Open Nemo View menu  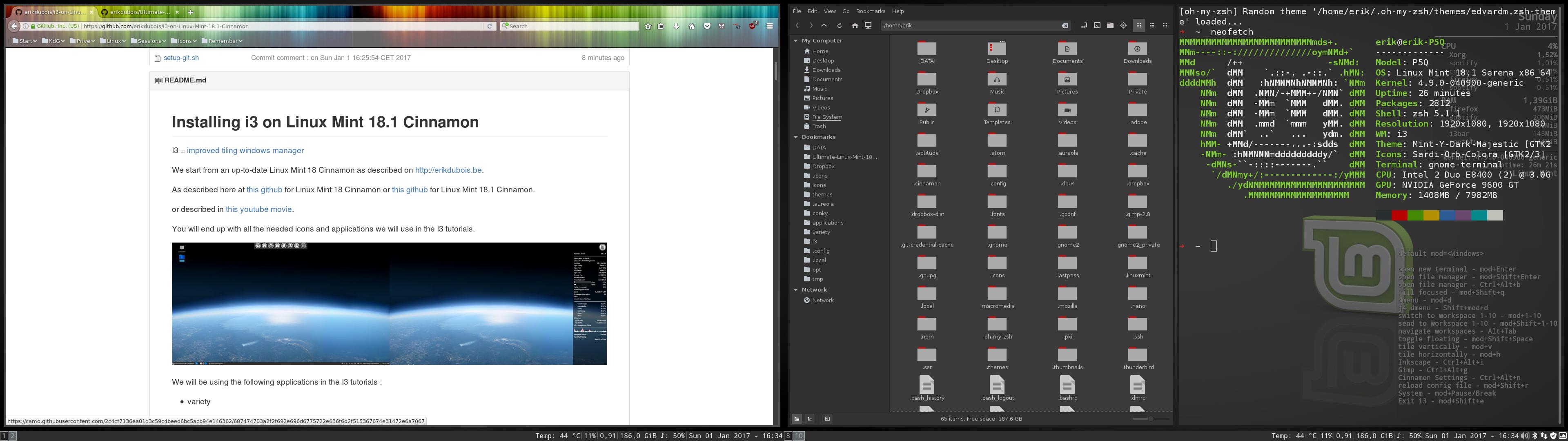830,11
